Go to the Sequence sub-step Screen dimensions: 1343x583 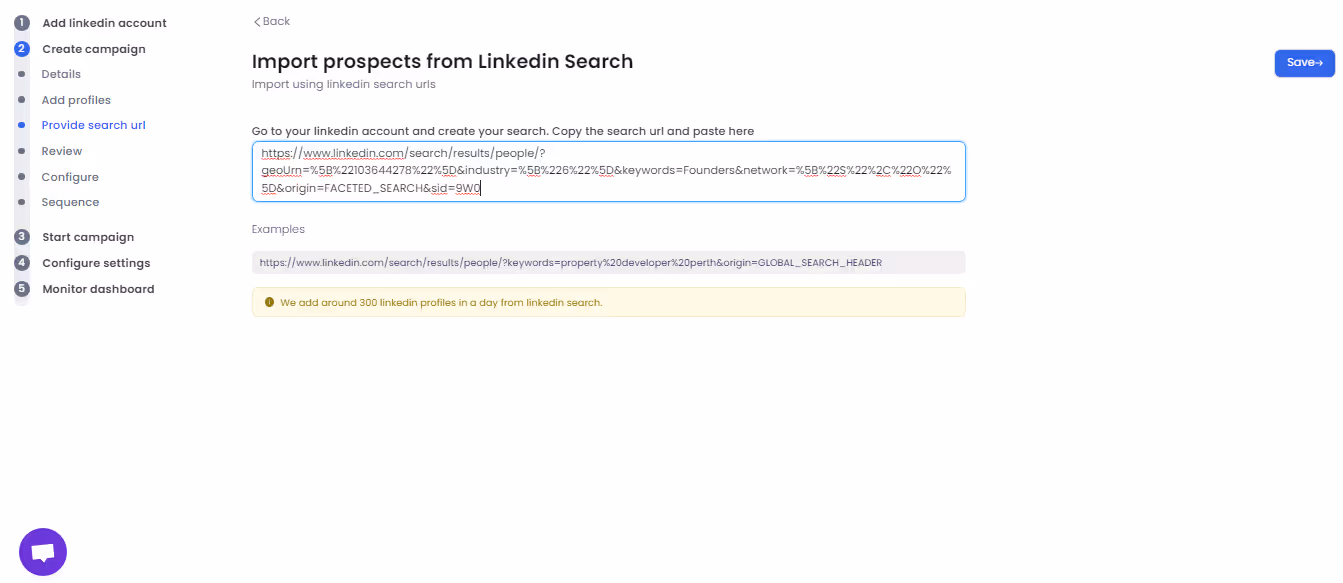click(x=70, y=202)
